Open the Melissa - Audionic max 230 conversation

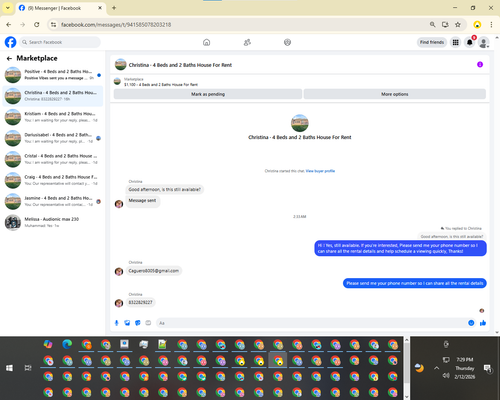point(53,222)
